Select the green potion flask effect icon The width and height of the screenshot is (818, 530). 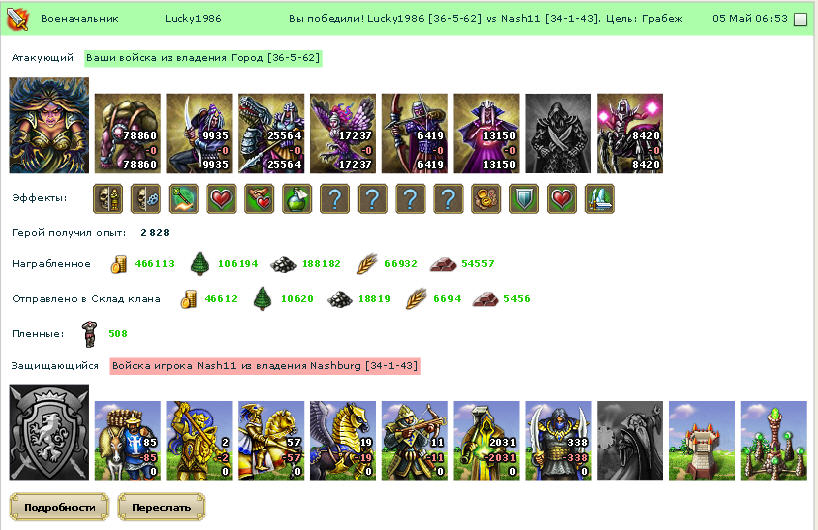coord(297,199)
